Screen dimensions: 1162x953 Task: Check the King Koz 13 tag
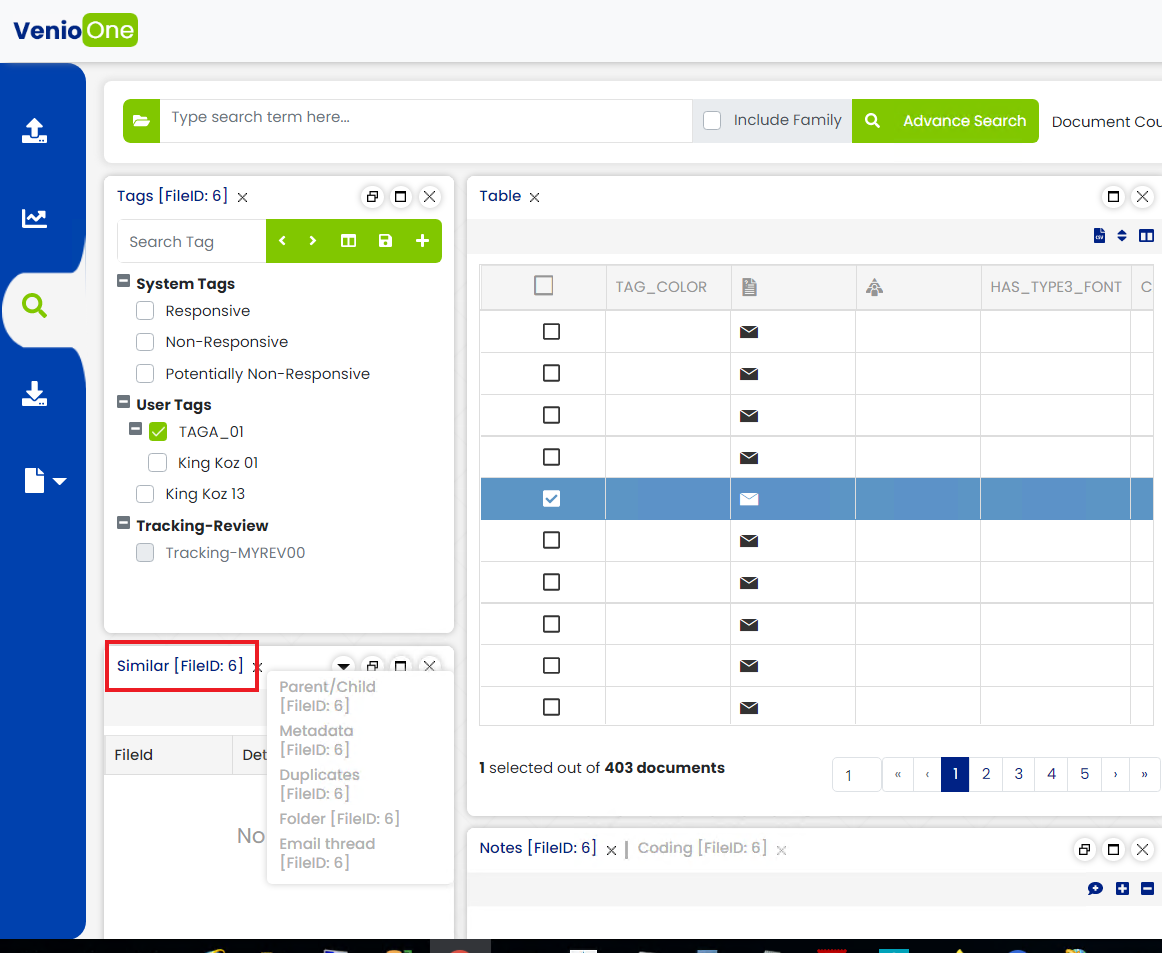coord(145,494)
